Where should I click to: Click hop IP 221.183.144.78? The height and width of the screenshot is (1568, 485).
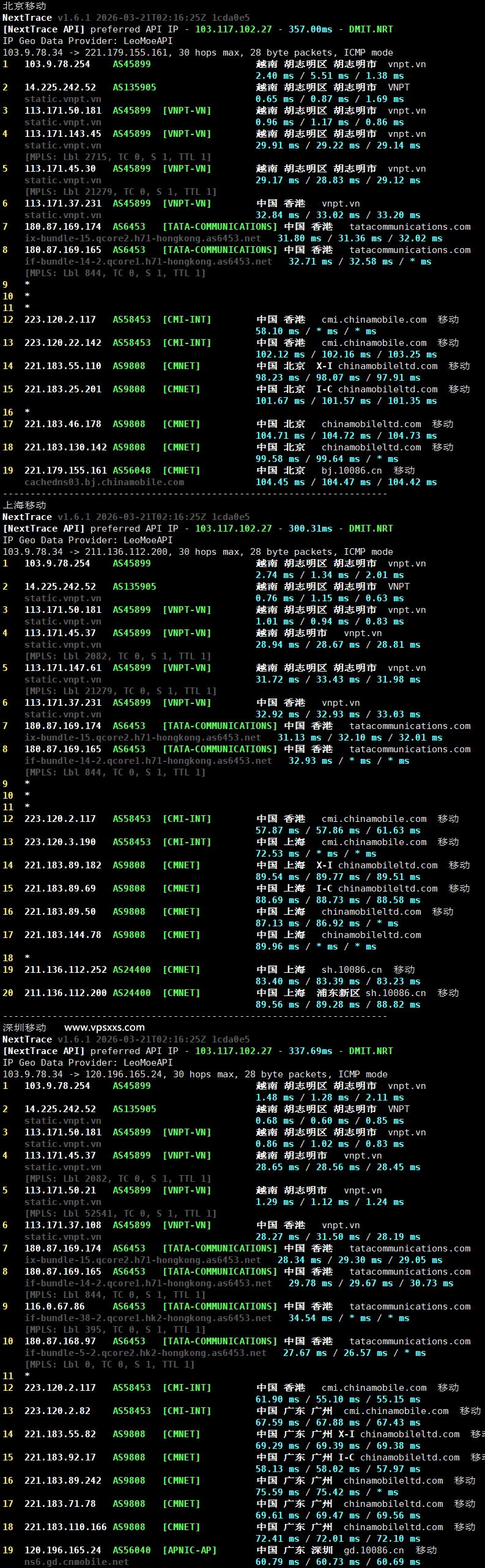pyautogui.click(x=63, y=935)
